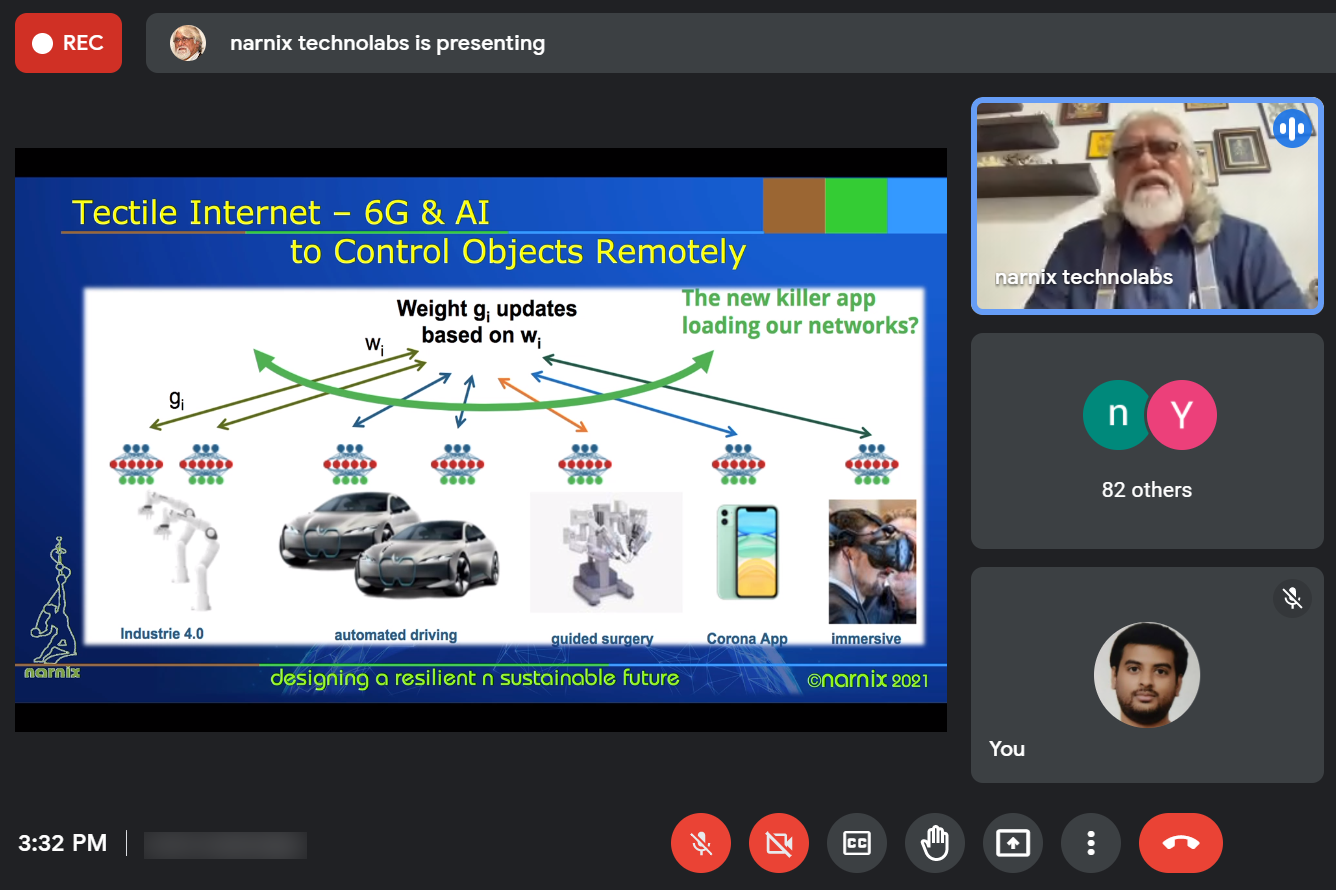Click your own 'You' video tile

click(x=1147, y=675)
